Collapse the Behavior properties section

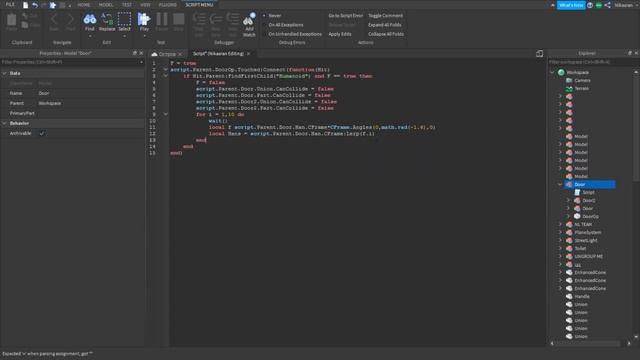4,123
